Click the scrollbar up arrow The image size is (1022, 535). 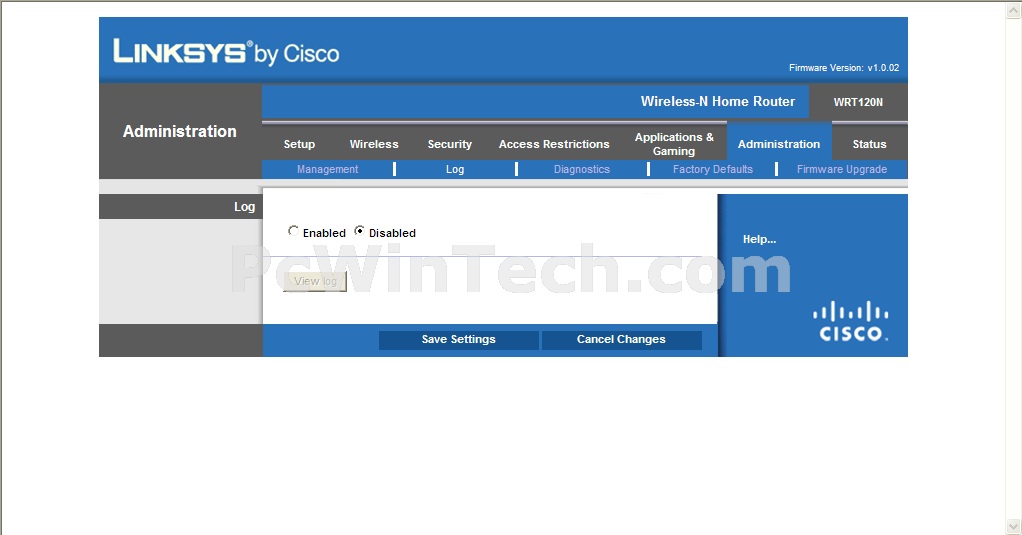1014,10
